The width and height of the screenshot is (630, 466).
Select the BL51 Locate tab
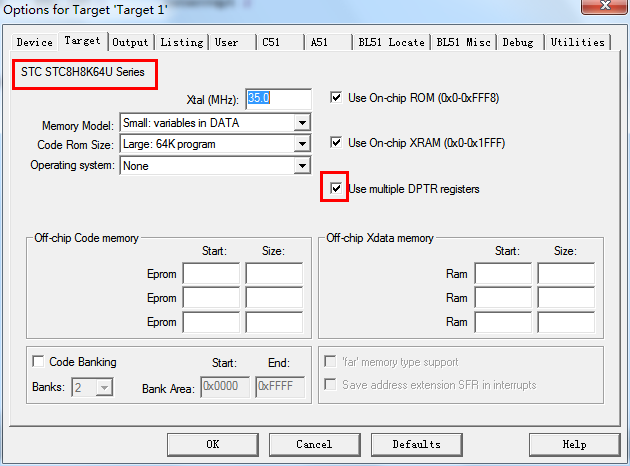point(391,42)
